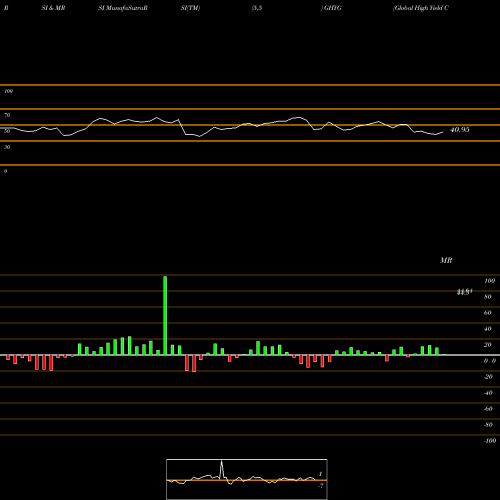
Task: Click the MR axis label -60
Action: [488, 409]
